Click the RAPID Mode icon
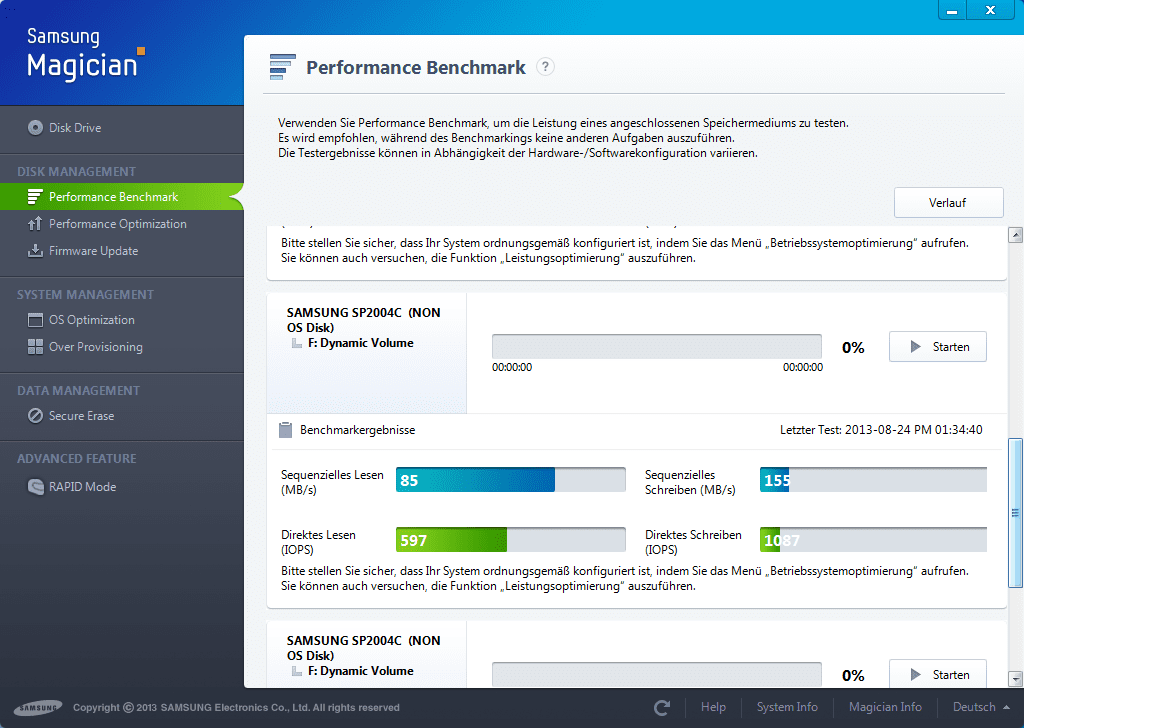Image resolution: width=1152 pixels, height=728 pixels. (x=35, y=486)
